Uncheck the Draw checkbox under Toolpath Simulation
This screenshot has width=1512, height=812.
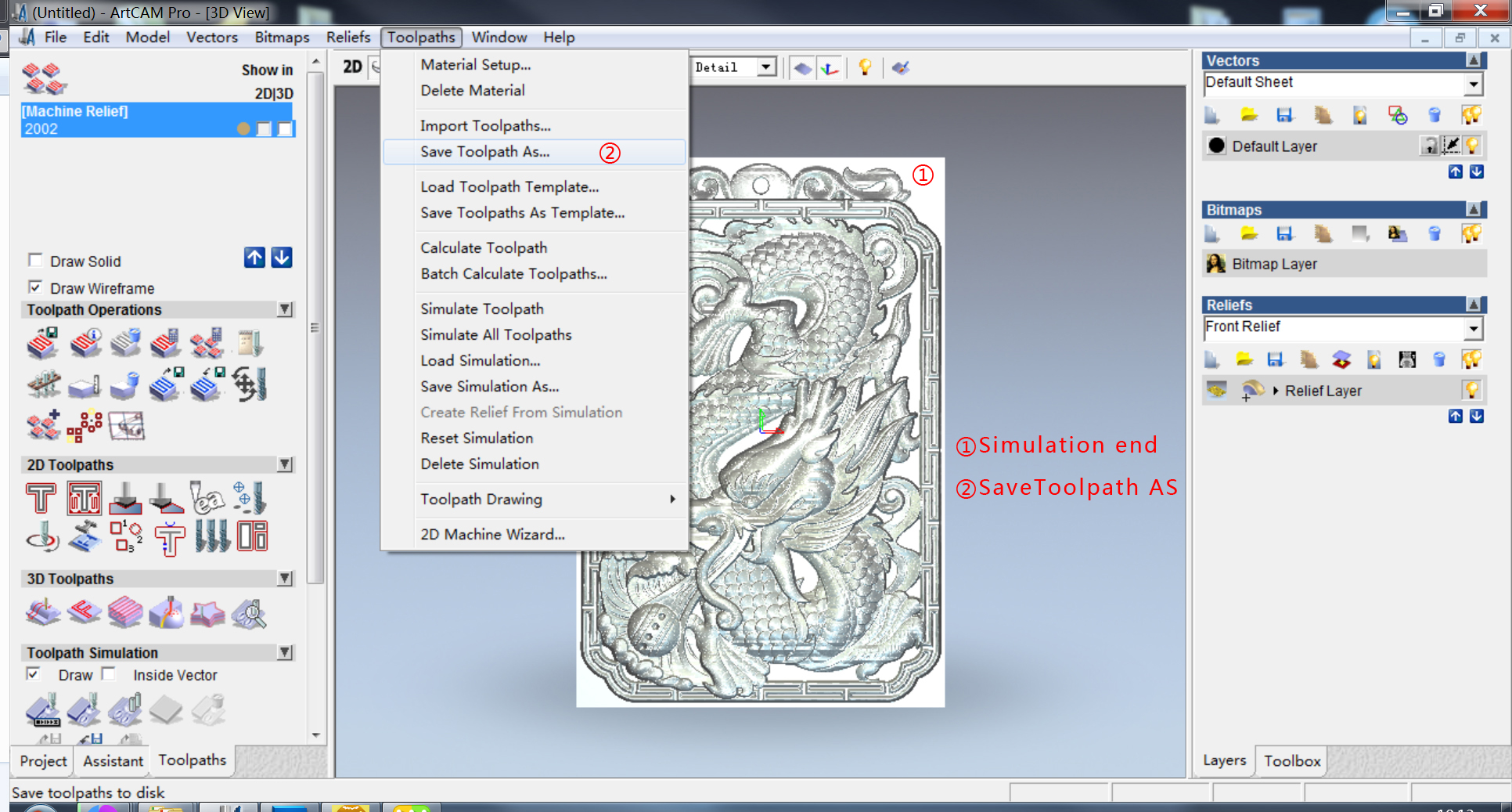(x=34, y=673)
